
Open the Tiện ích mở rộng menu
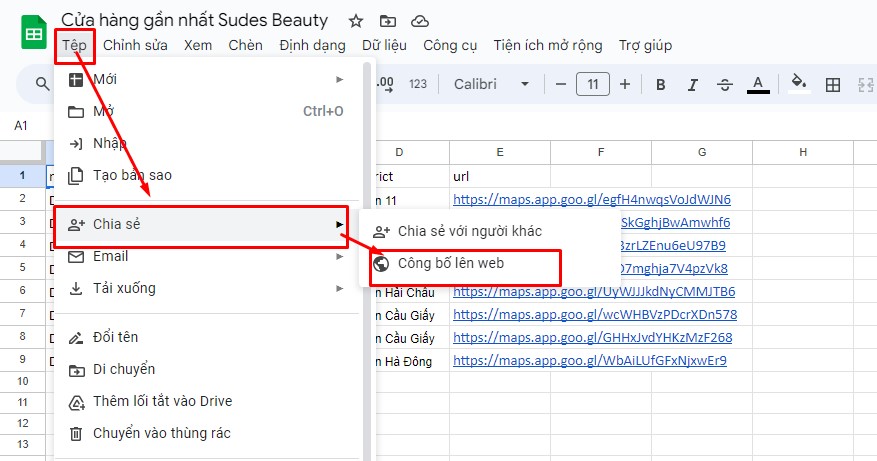tap(548, 45)
